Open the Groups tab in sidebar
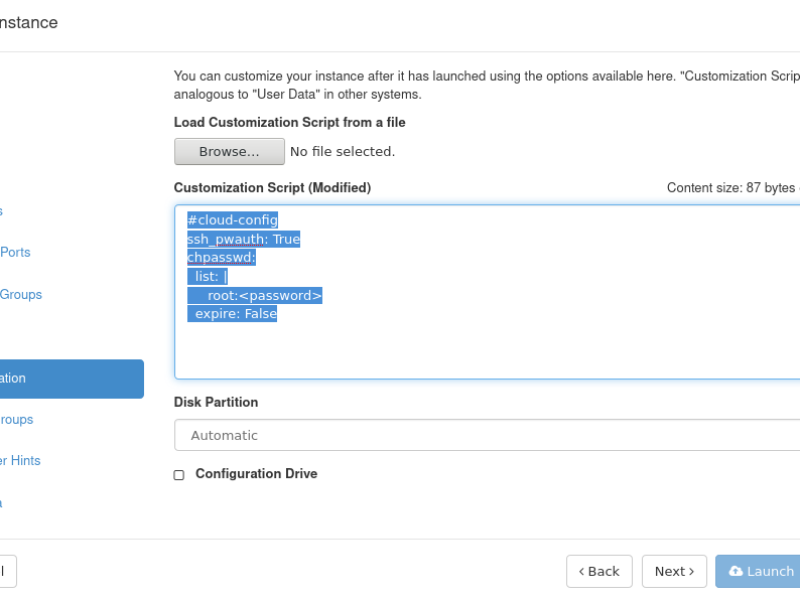 pos(21,294)
